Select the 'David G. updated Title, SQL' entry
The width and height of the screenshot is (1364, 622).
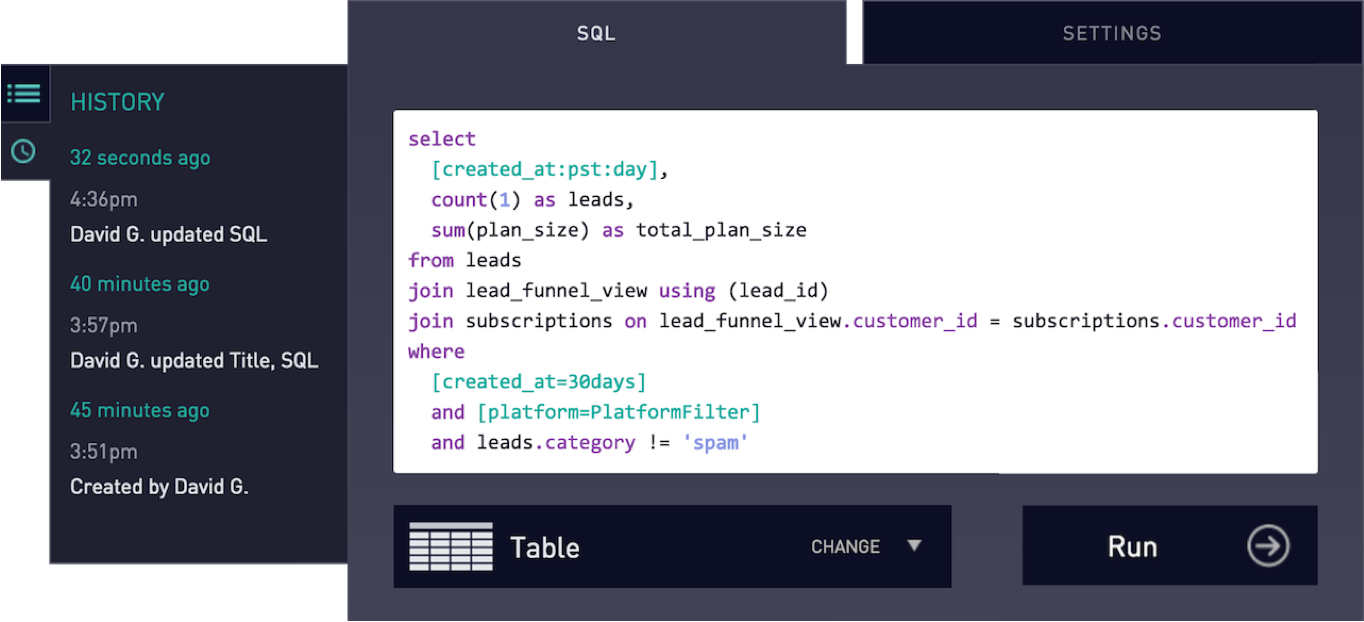pos(194,361)
